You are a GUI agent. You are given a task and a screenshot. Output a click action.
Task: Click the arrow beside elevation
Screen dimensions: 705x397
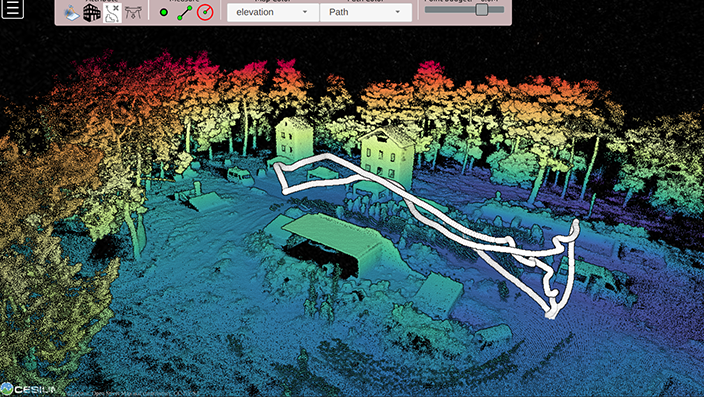pyautogui.click(x=304, y=12)
